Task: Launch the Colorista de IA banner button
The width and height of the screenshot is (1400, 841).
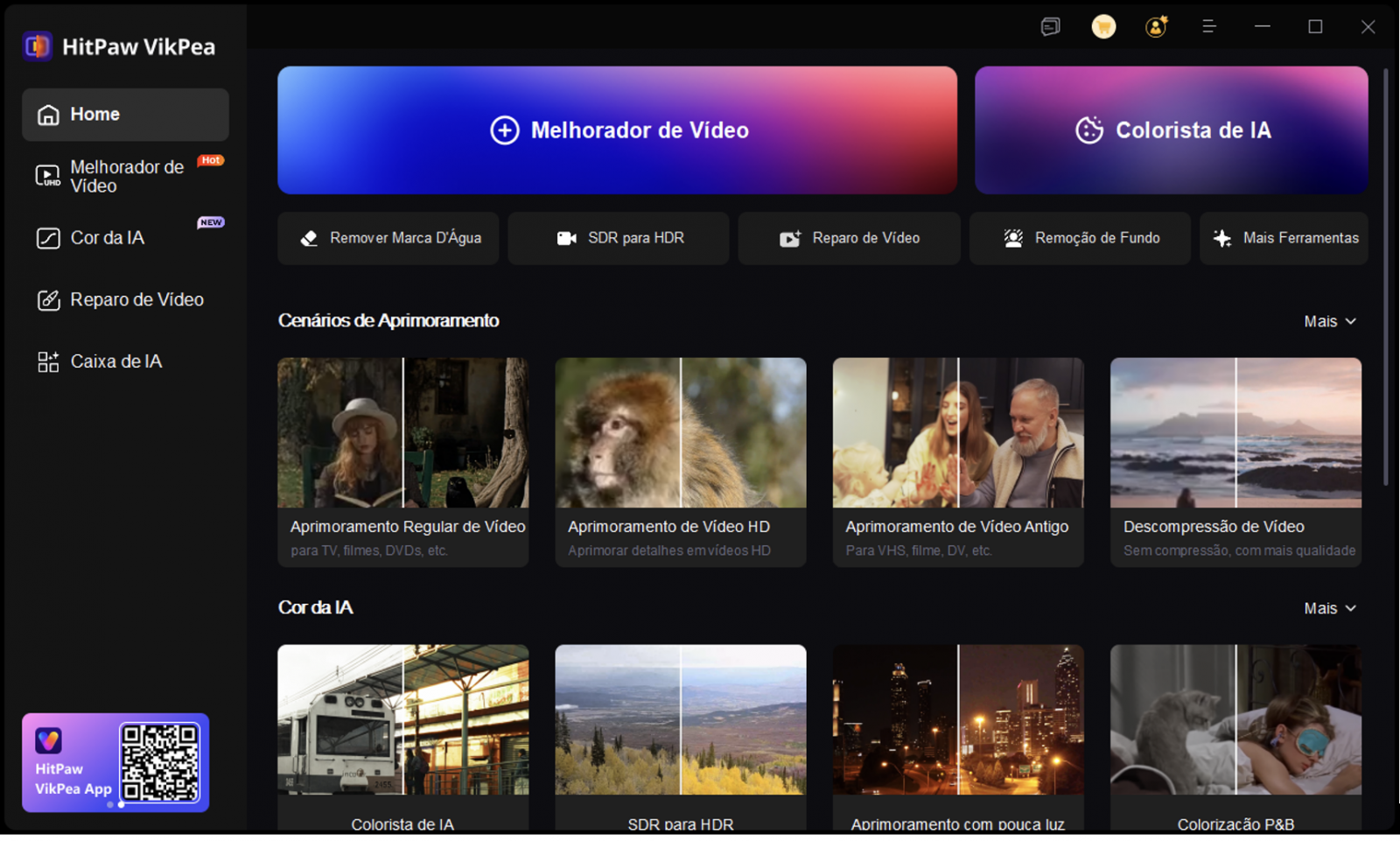Action: [1171, 130]
